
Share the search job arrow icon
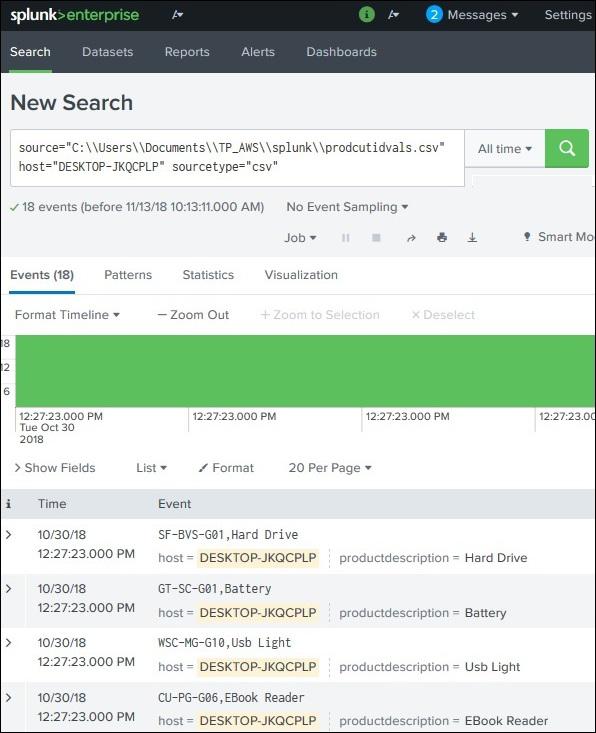pyautogui.click(x=411, y=238)
